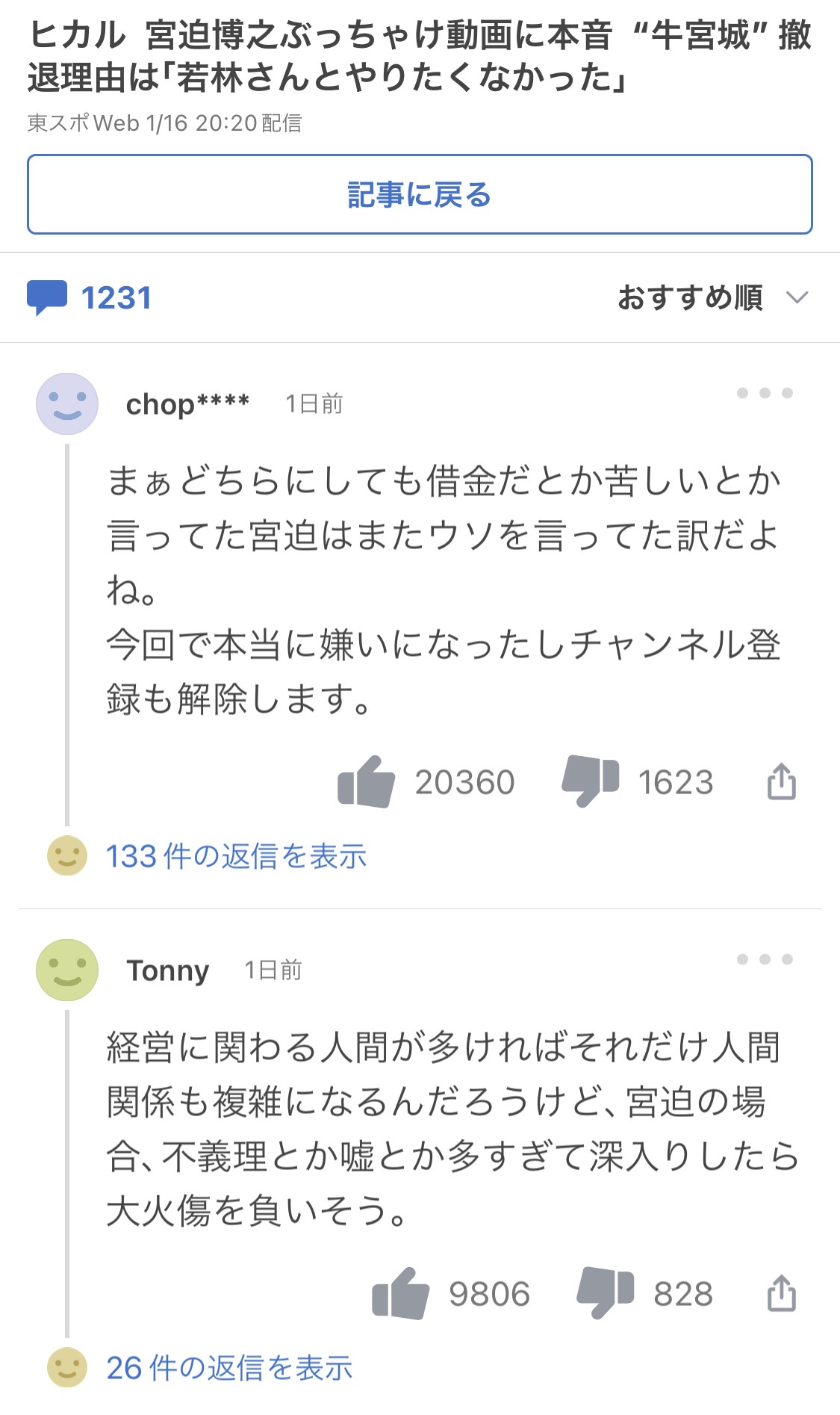840x1415 pixels.
Task: Tap the Tonny username
Action: click(168, 970)
